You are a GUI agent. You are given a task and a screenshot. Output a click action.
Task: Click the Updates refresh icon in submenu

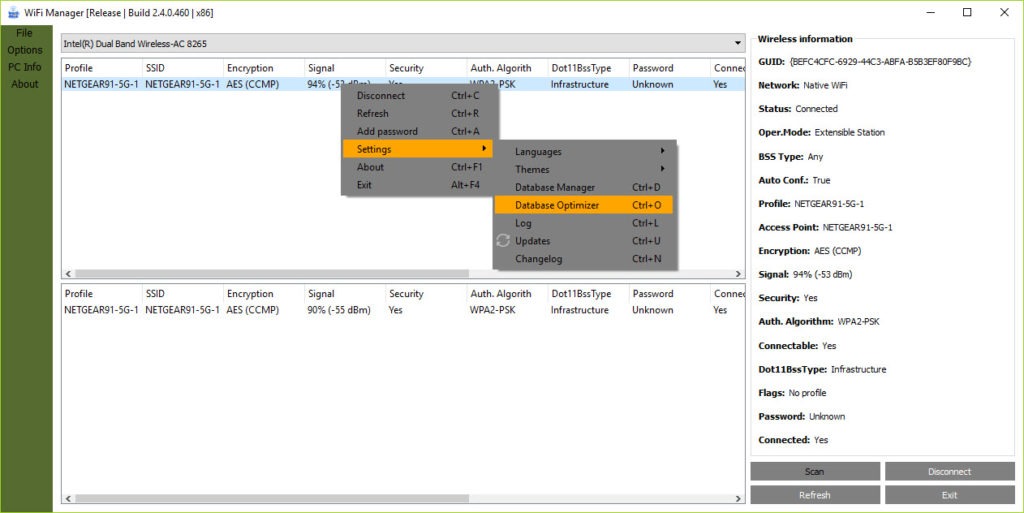(503, 241)
